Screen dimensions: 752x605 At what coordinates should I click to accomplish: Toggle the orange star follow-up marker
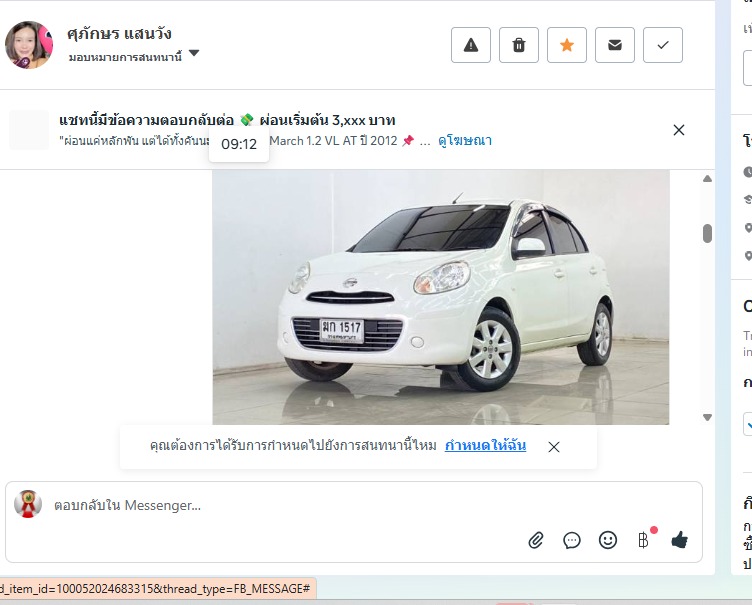point(566,45)
